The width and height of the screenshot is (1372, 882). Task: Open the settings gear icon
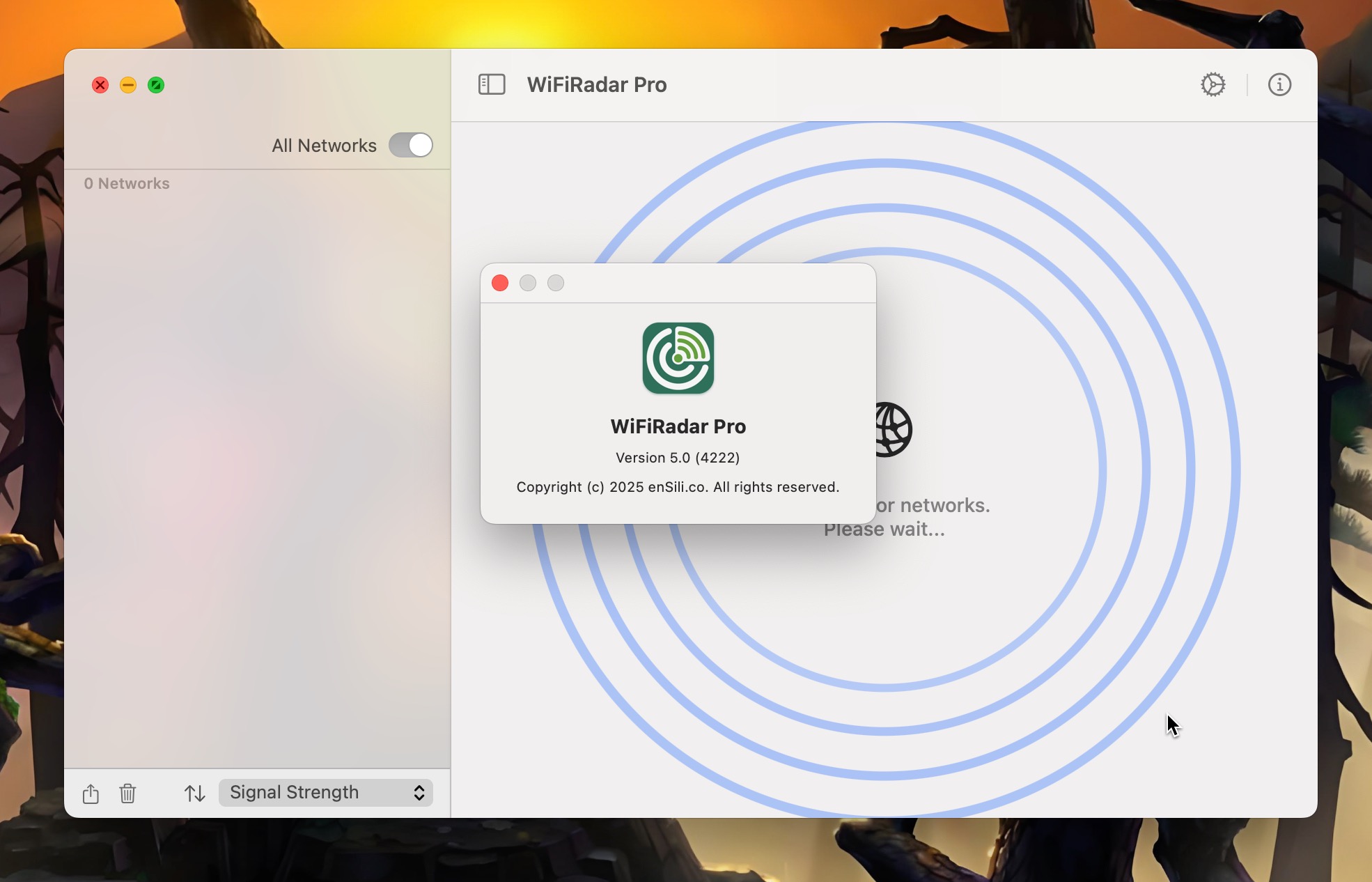(x=1213, y=84)
